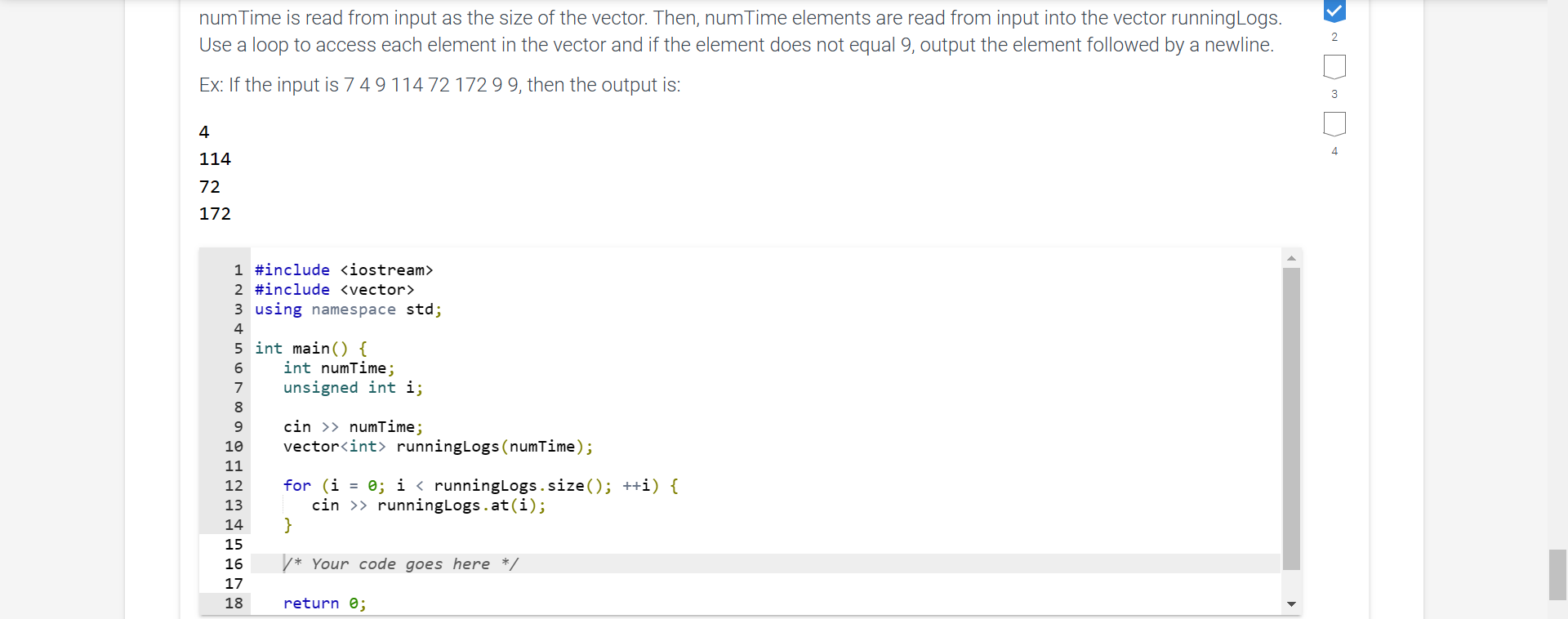Click the code editor scroll-up arrow
The width and height of the screenshot is (1568, 619).
[x=1291, y=258]
